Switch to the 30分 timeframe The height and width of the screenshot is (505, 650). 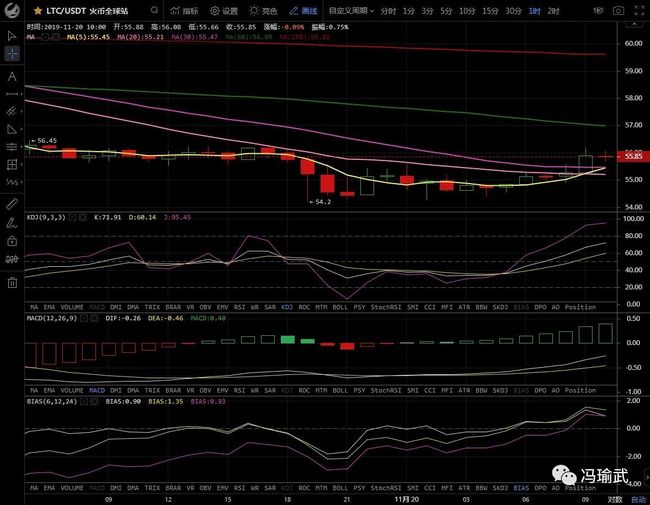coord(513,11)
